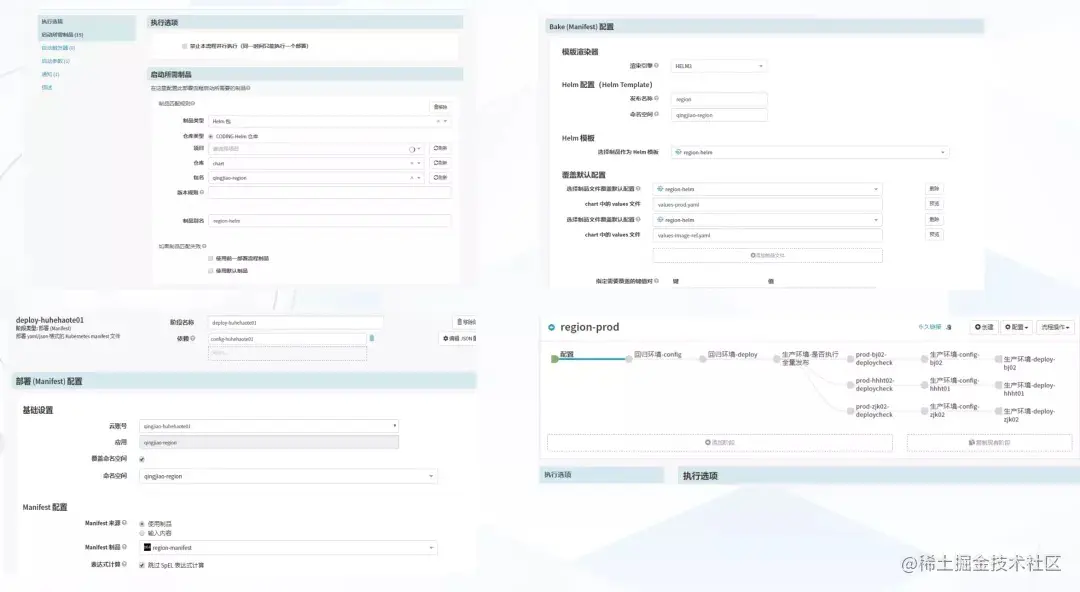Open the 云账号 qingjiao-huhehaote01 dropdown

pyautogui.click(x=269, y=426)
